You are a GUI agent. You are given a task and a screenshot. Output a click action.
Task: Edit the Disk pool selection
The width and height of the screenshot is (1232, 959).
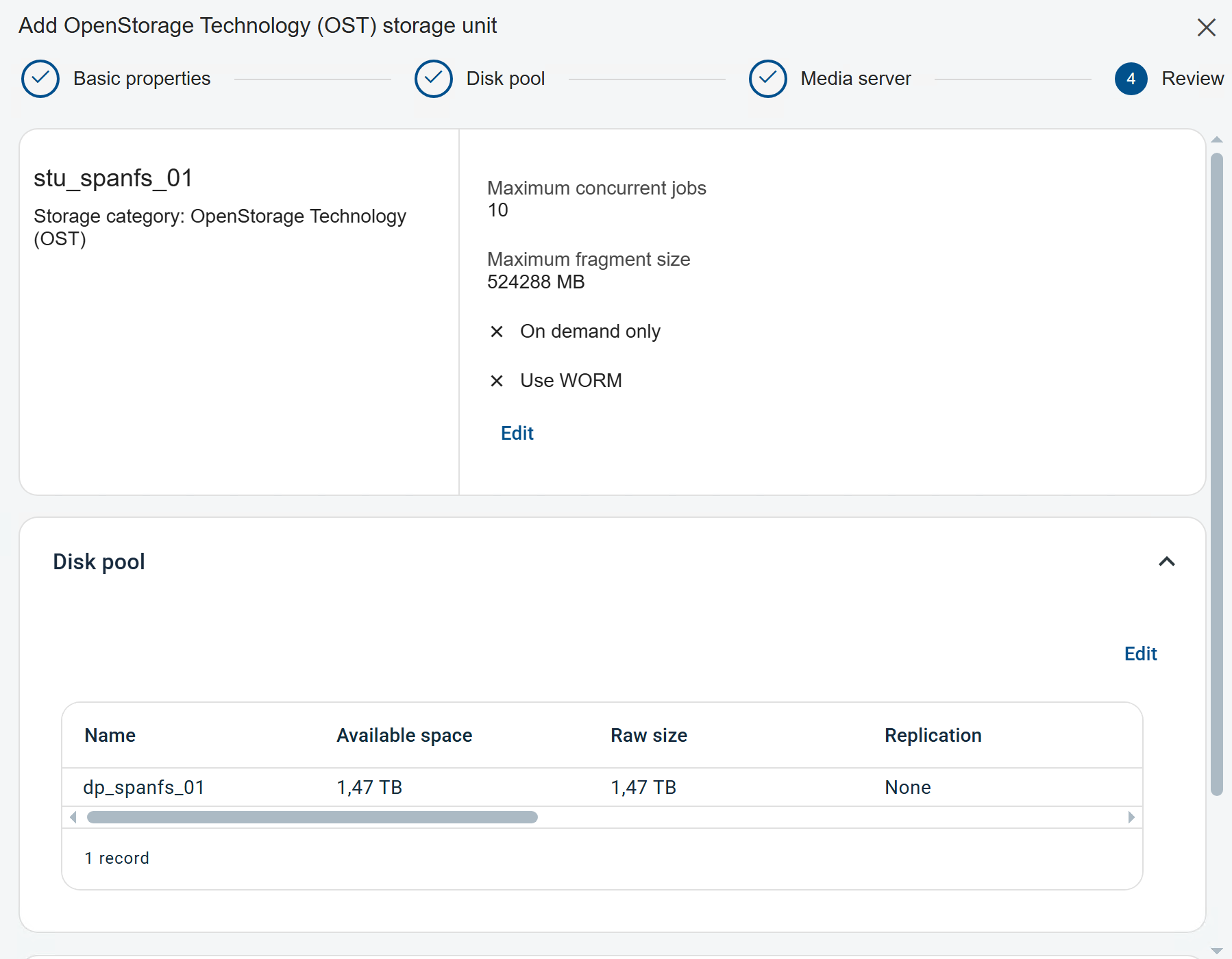[1140, 653]
